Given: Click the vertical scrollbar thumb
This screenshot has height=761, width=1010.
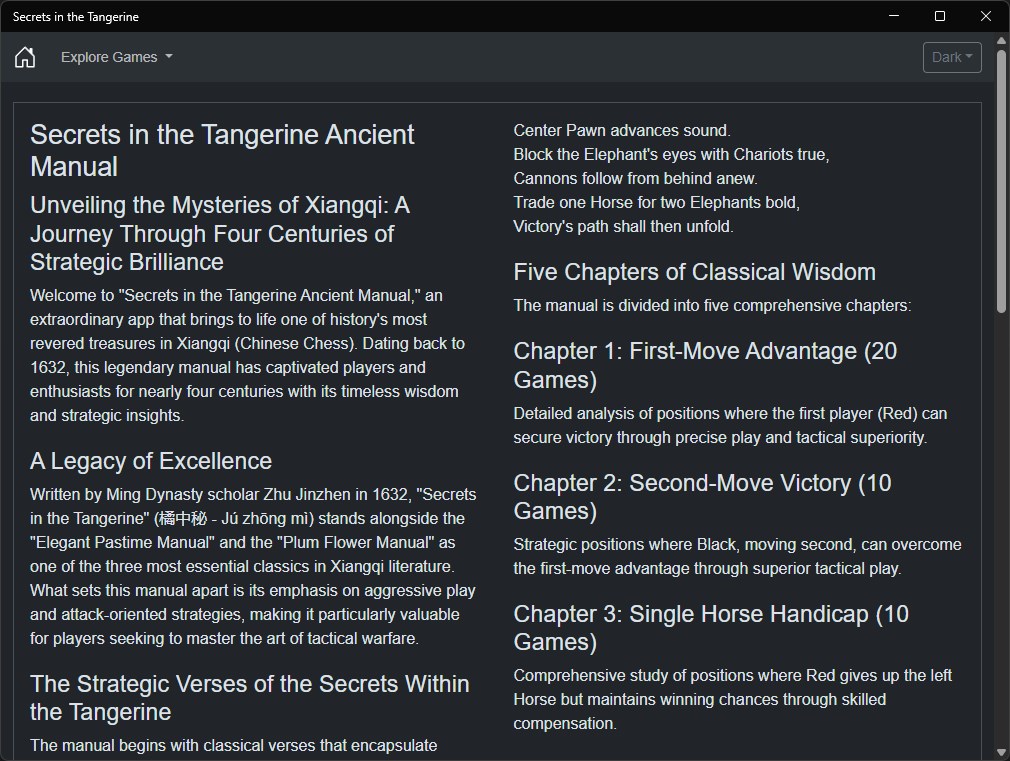Looking at the screenshot, I should pos(1001,180).
